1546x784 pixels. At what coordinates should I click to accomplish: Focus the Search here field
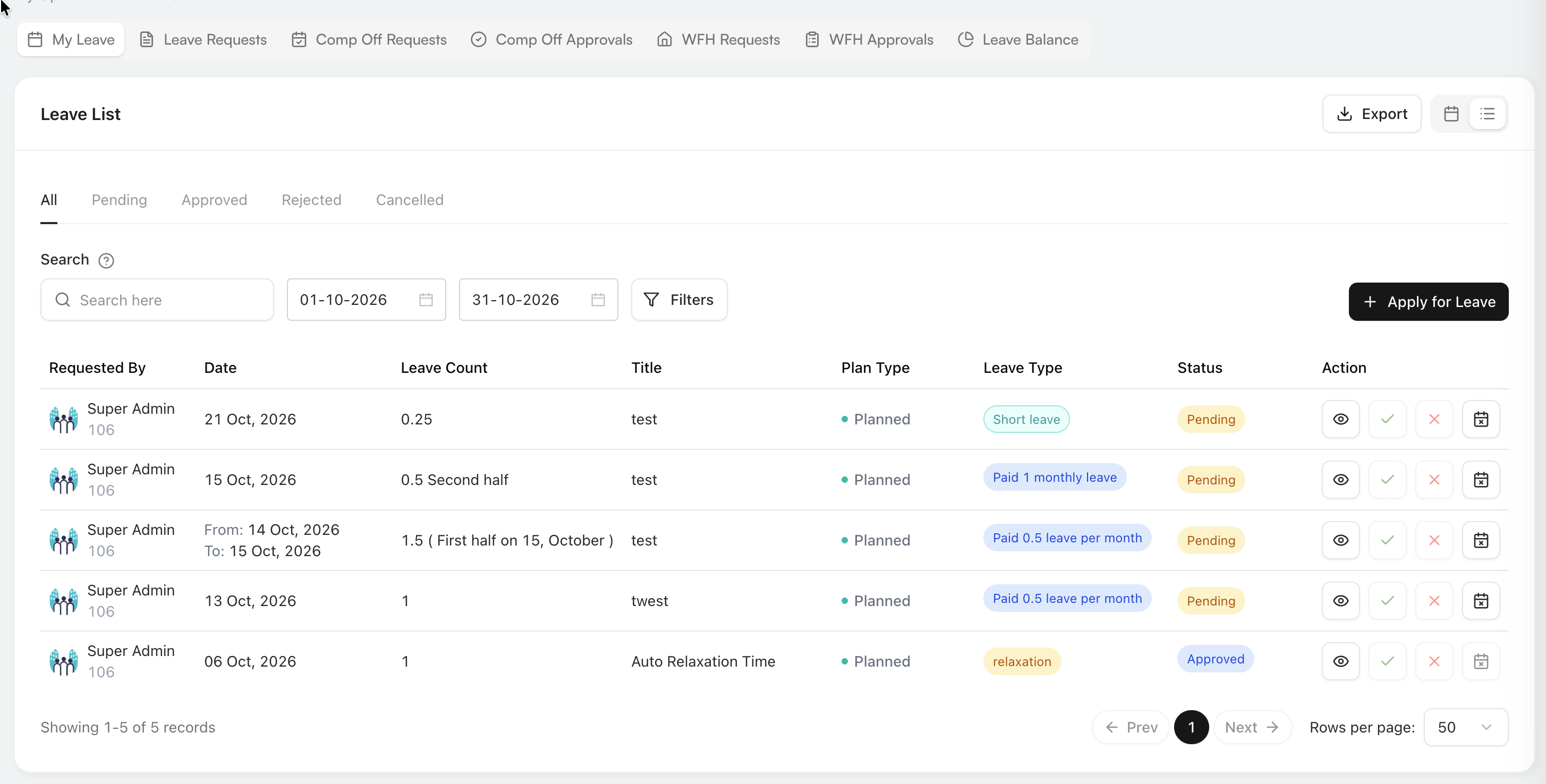pyautogui.click(x=157, y=300)
